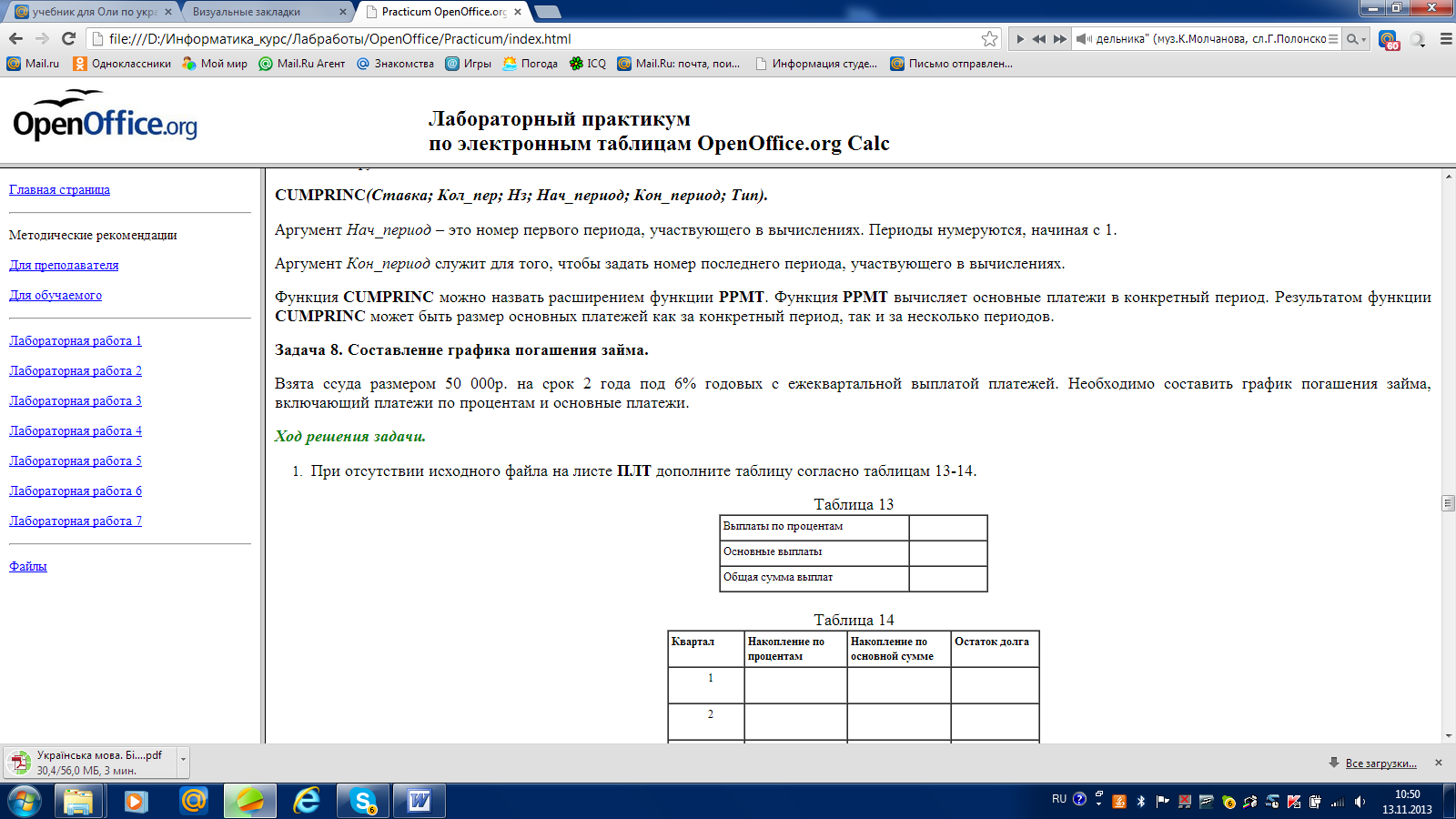The image size is (1456, 819).
Task: Play music with the toolbar play button
Action: [1020, 39]
